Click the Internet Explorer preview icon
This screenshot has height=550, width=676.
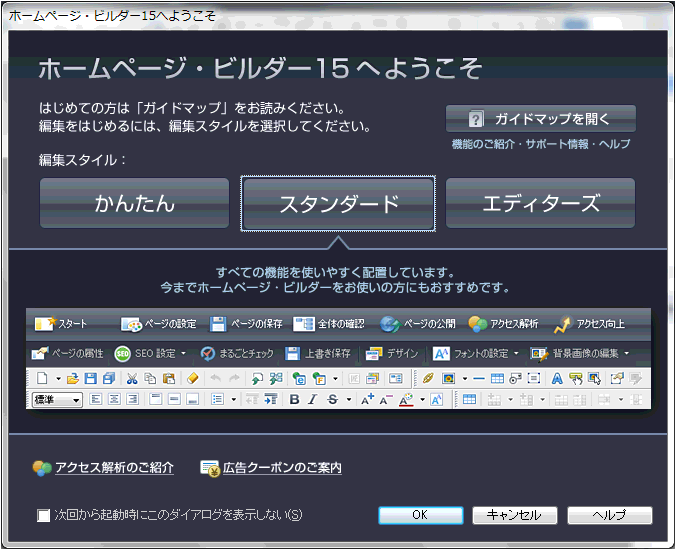[x=299, y=378]
